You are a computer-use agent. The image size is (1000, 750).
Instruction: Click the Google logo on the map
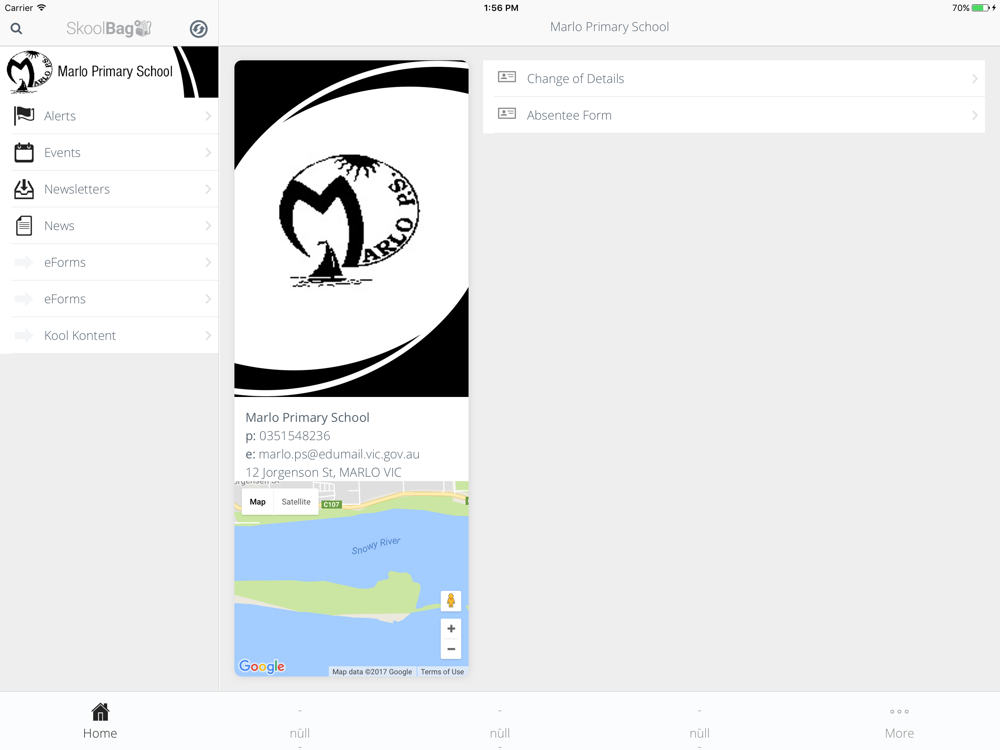(261, 666)
